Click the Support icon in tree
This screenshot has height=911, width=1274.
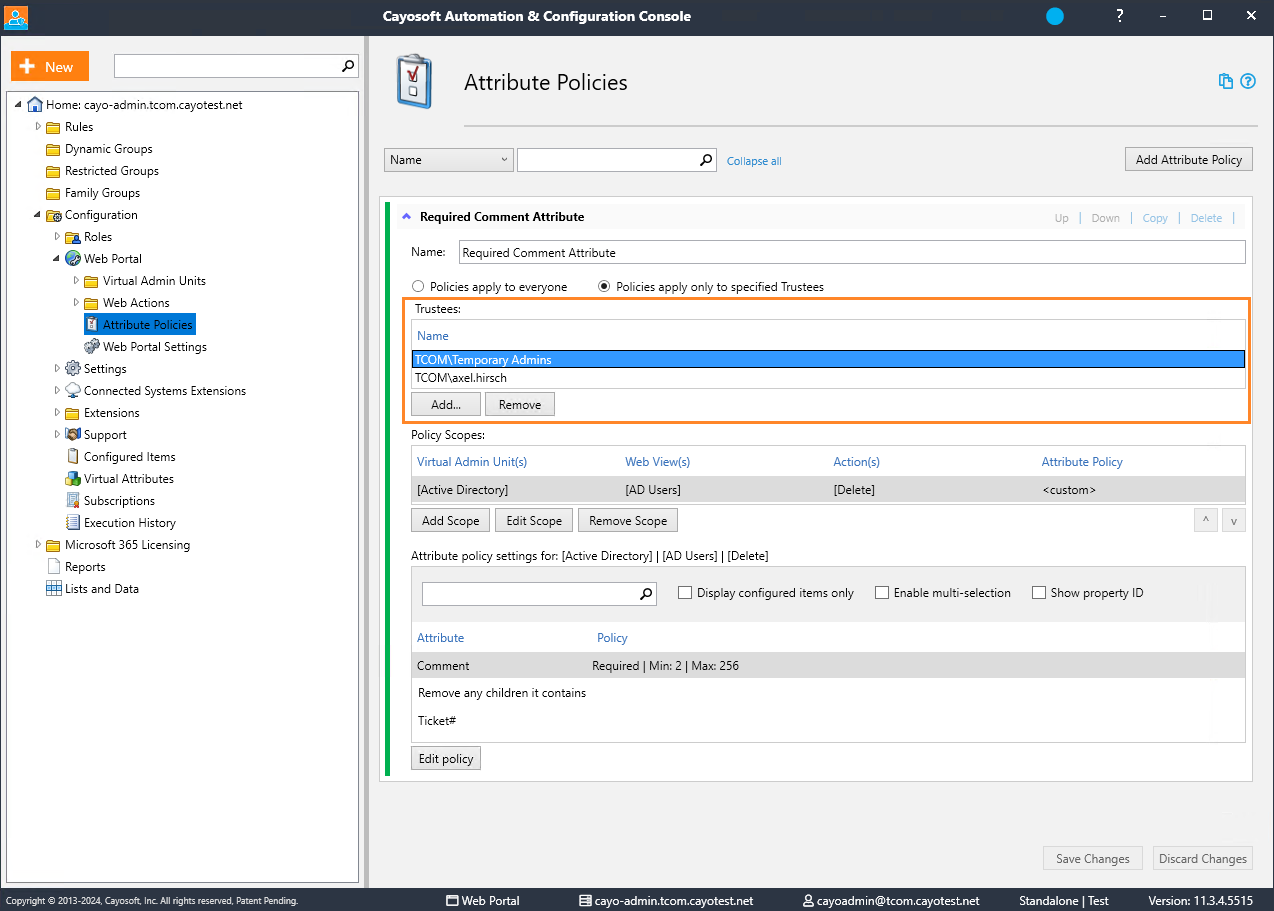click(x=72, y=435)
